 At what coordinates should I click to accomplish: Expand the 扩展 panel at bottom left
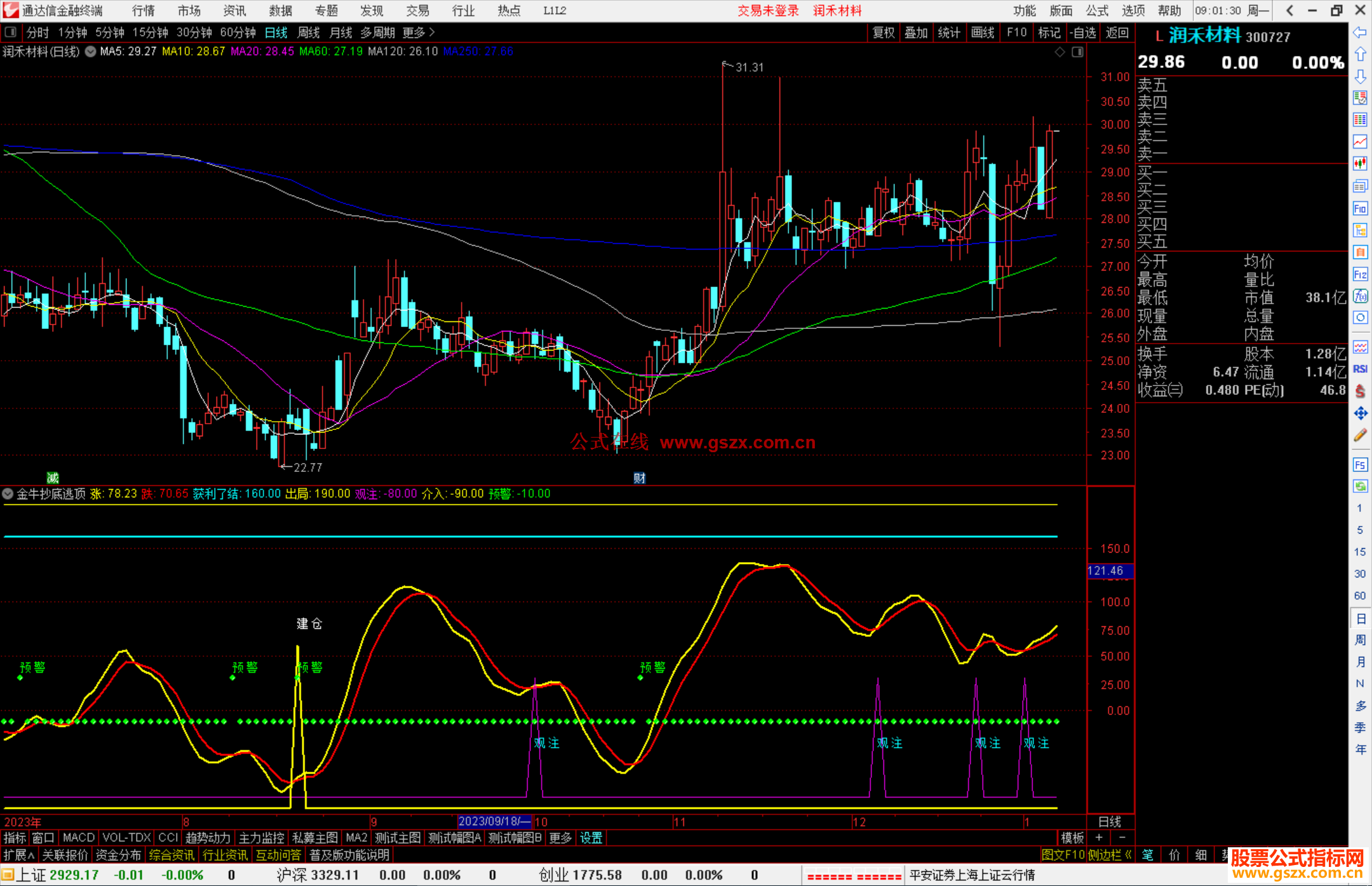[x=18, y=855]
